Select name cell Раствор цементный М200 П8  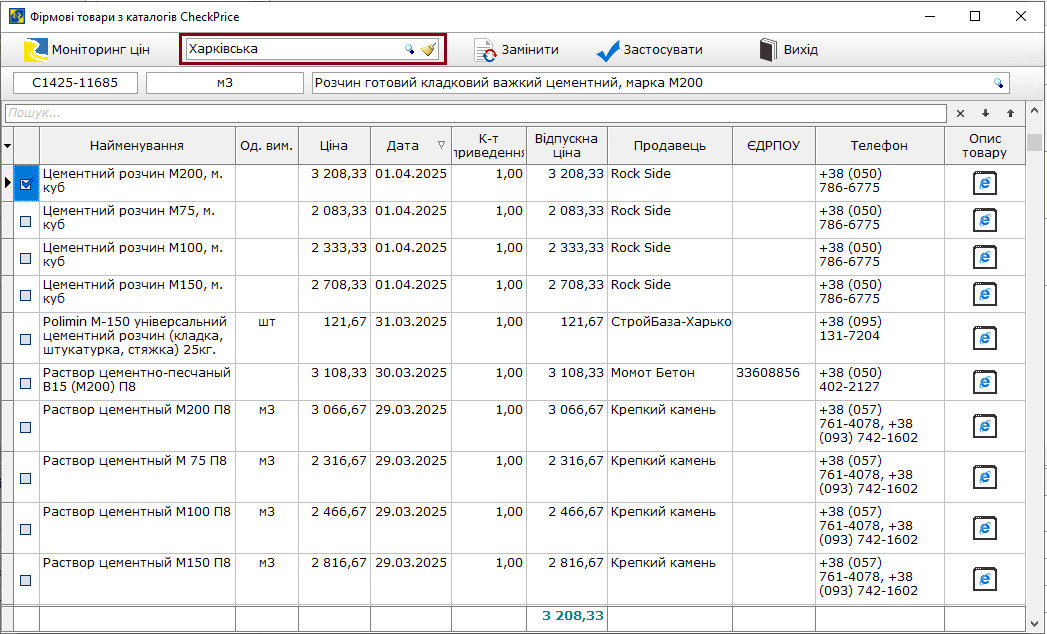tap(137, 426)
